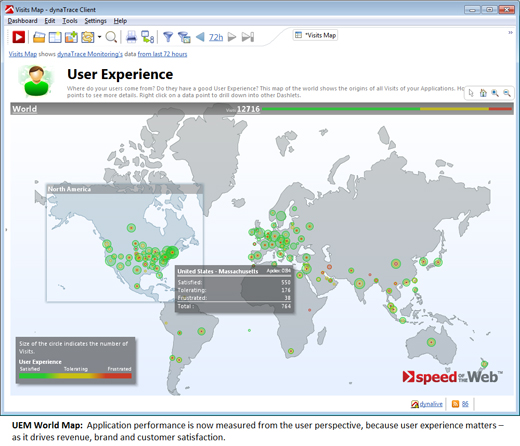Click the Massachusetts data point circle

tap(172, 253)
